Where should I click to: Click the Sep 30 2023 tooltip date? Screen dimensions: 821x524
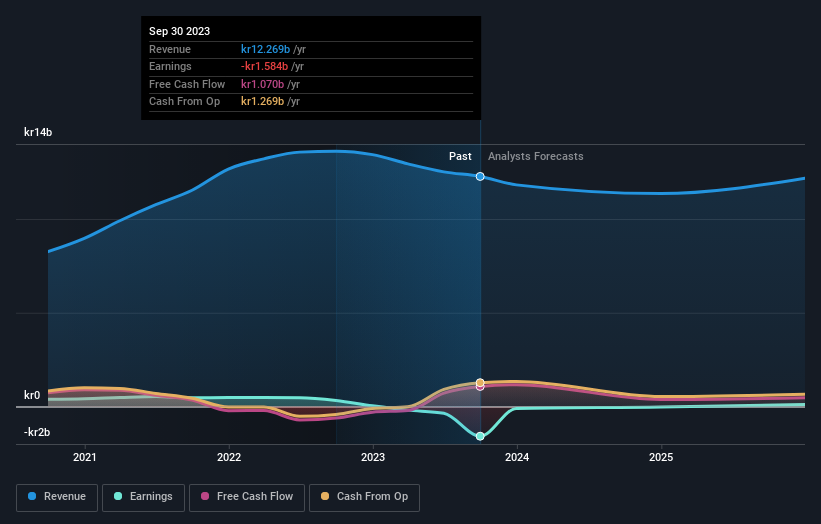coord(180,31)
